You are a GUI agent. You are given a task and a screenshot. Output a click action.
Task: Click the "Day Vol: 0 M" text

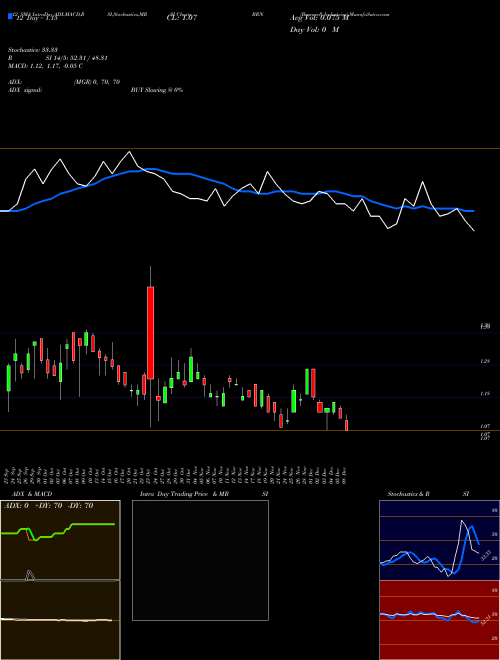(314, 29)
